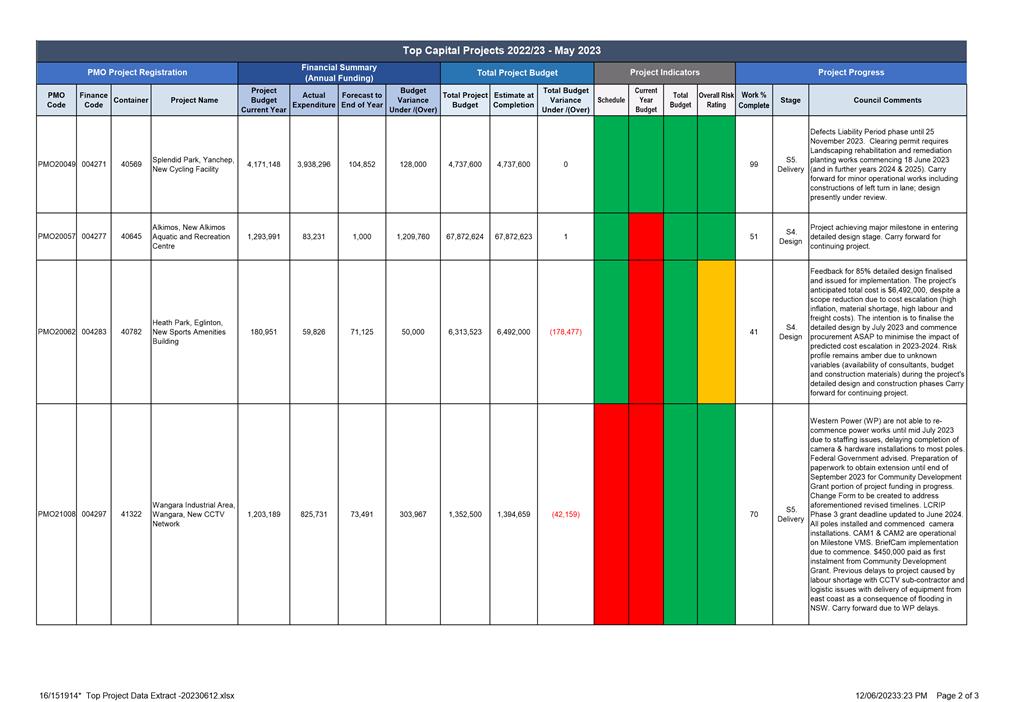
Task: Select total project budget 67,872,624
Action: click(465, 237)
